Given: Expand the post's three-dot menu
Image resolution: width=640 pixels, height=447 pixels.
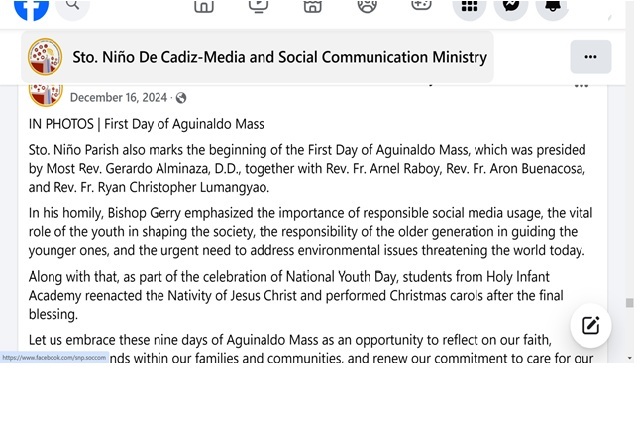Looking at the screenshot, I should pyautogui.click(x=581, y=85).
